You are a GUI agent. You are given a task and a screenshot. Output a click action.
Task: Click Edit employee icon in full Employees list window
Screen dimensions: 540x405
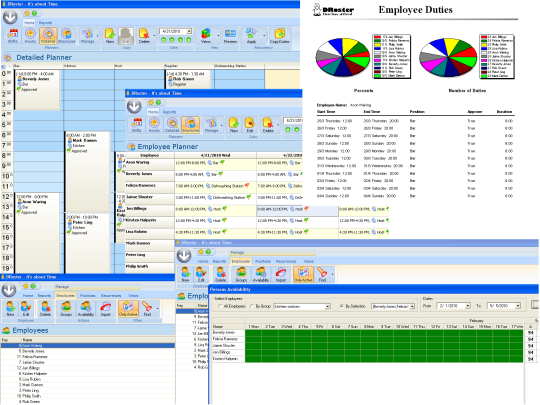click(x=26, y=309)
